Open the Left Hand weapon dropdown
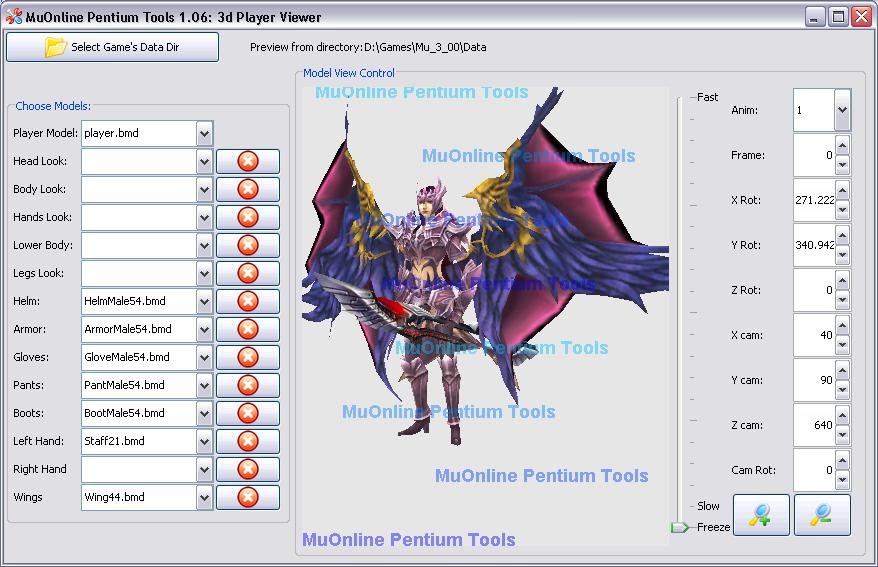The height and width of the screenshot is (567, 878). pos(204,441)
